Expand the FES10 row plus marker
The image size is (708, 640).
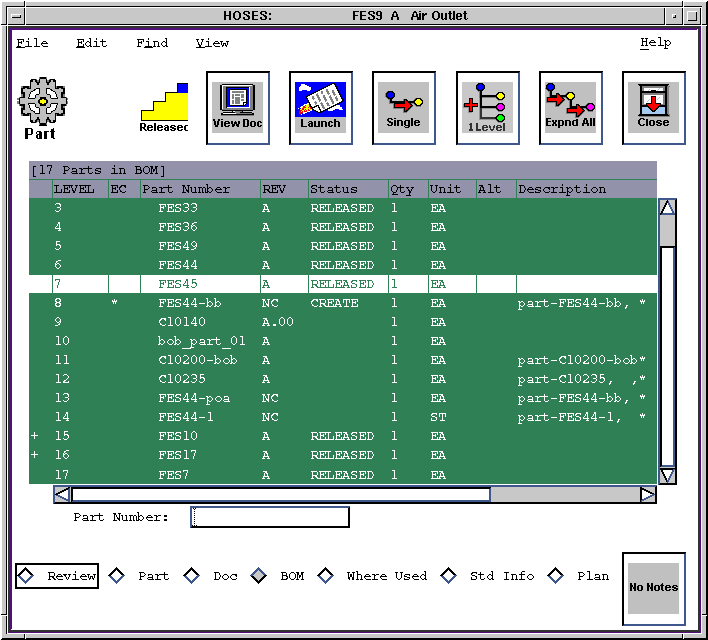click(x=36, y=437)
